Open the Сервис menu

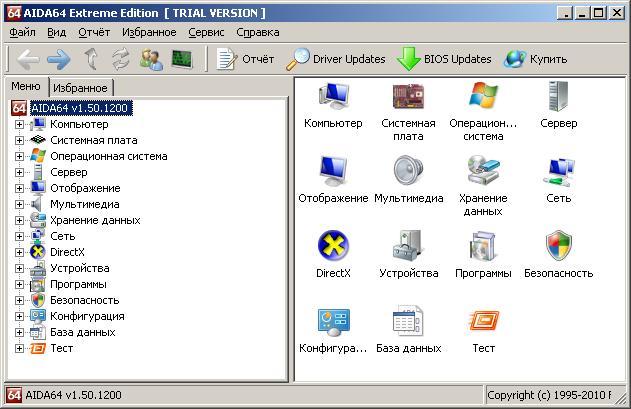pyautogui.click(x=206, y=33)
